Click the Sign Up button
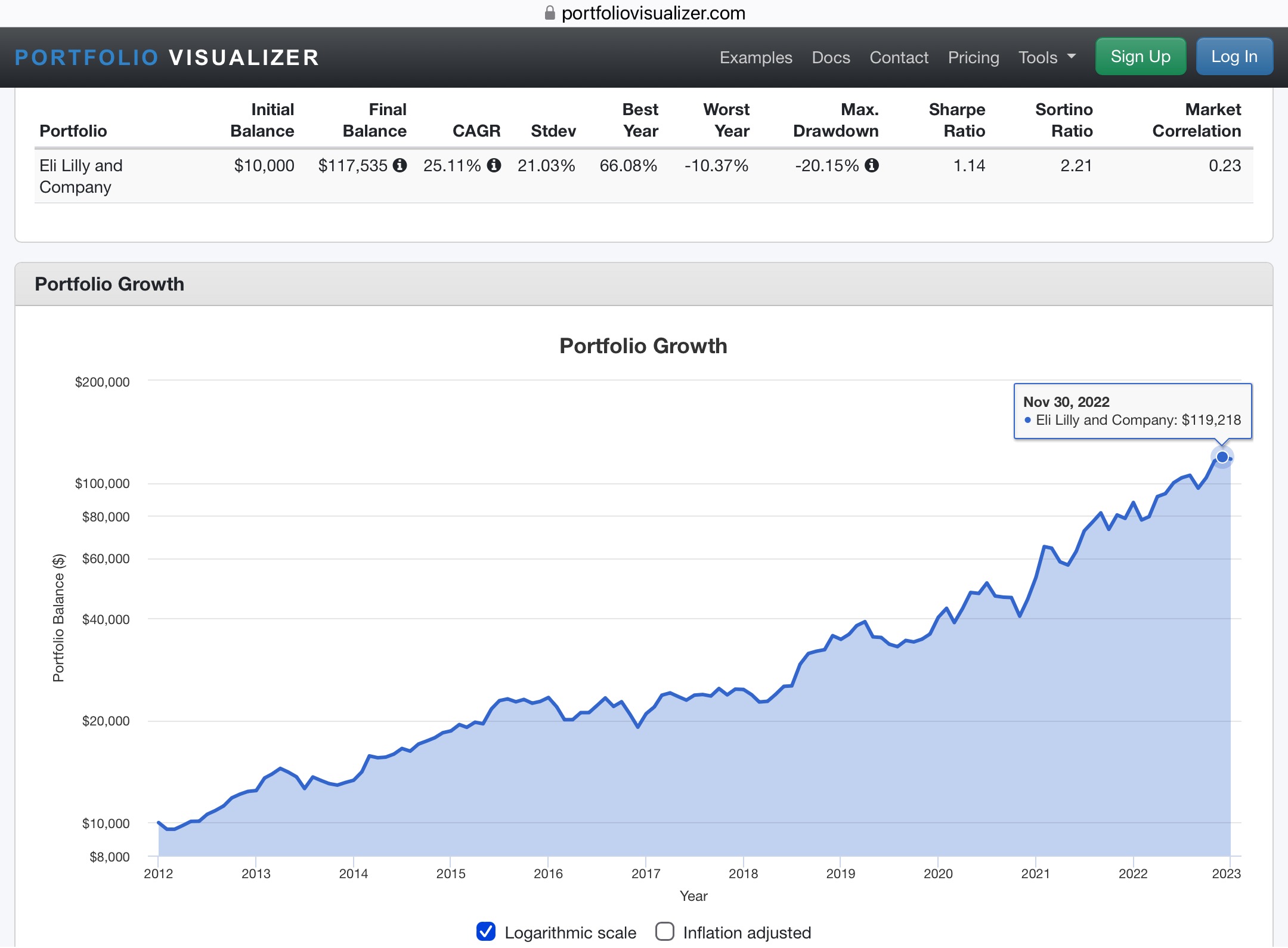The height and width of the screenshot is (948, 1288). (1141, 57)
